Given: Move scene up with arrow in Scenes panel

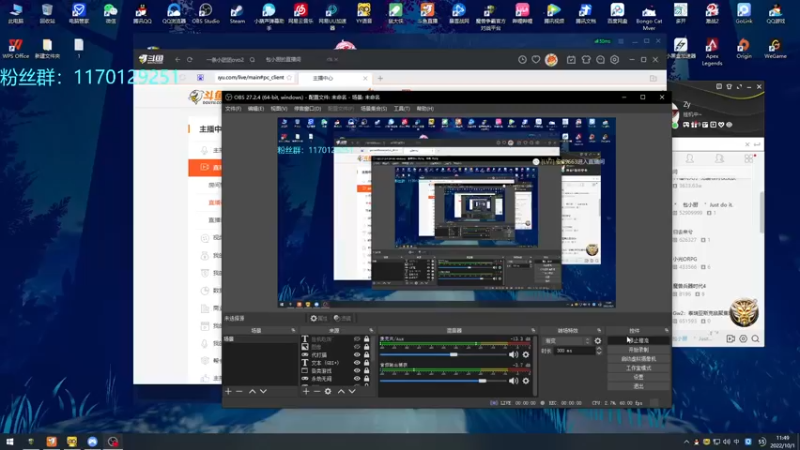Looking at the screenshot, I should click(x=252, y=391).
